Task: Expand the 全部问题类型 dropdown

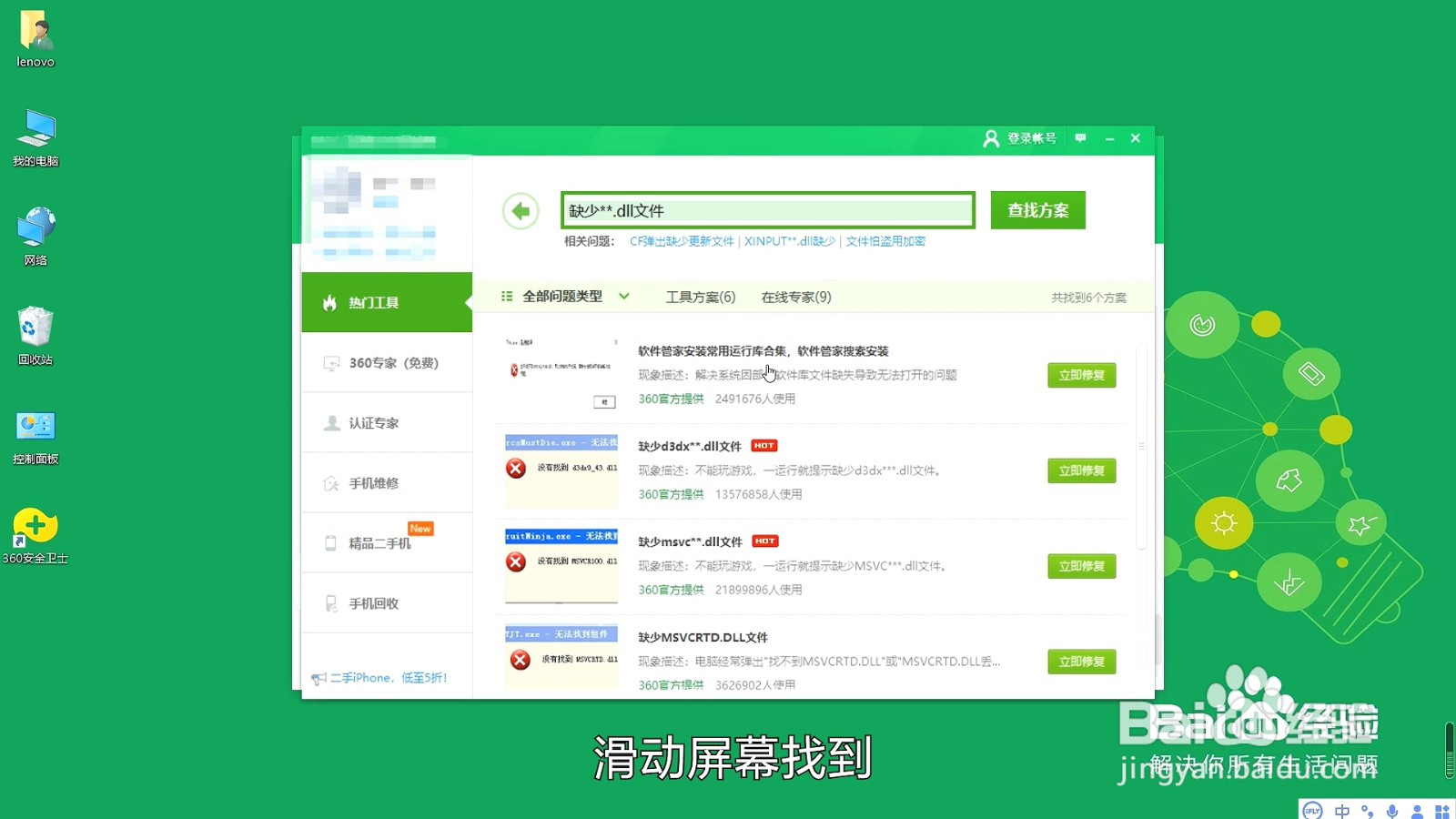Action: pyautogui.click(x=564, y=297)
